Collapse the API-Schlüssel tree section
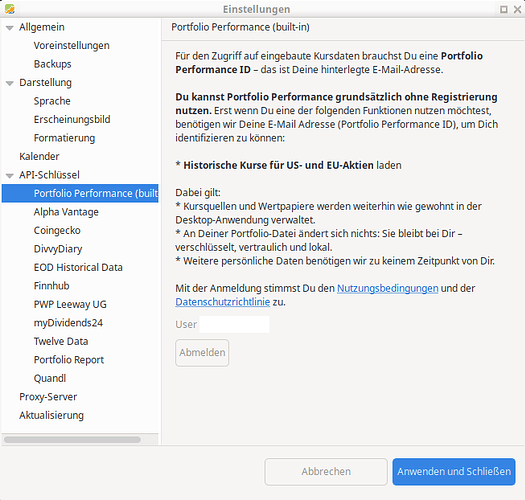The image size is (525, 500). click(x=10, y=175)
